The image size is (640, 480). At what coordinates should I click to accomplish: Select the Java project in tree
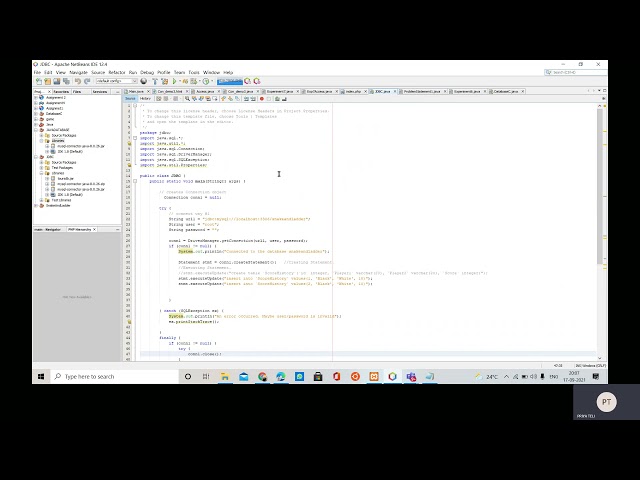(49, 124)
